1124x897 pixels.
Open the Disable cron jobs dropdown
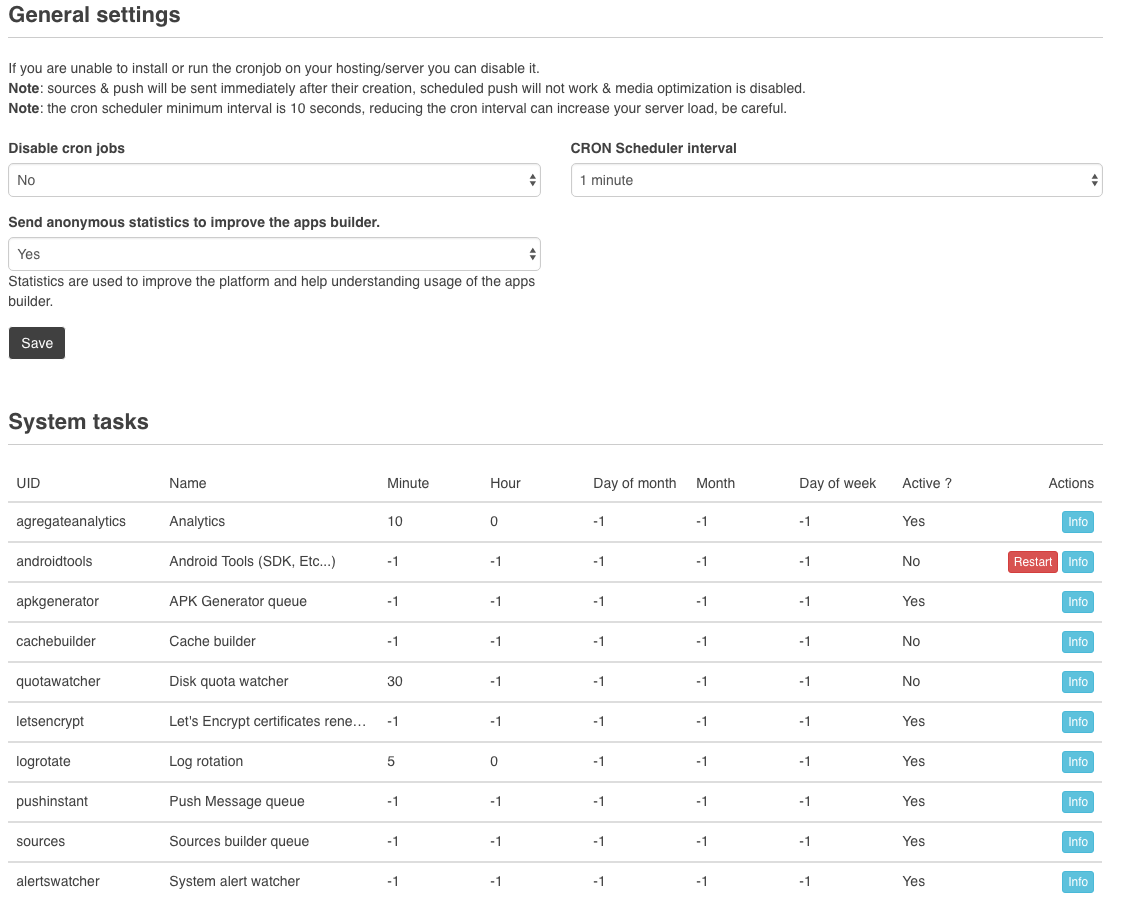pos(274,180)
